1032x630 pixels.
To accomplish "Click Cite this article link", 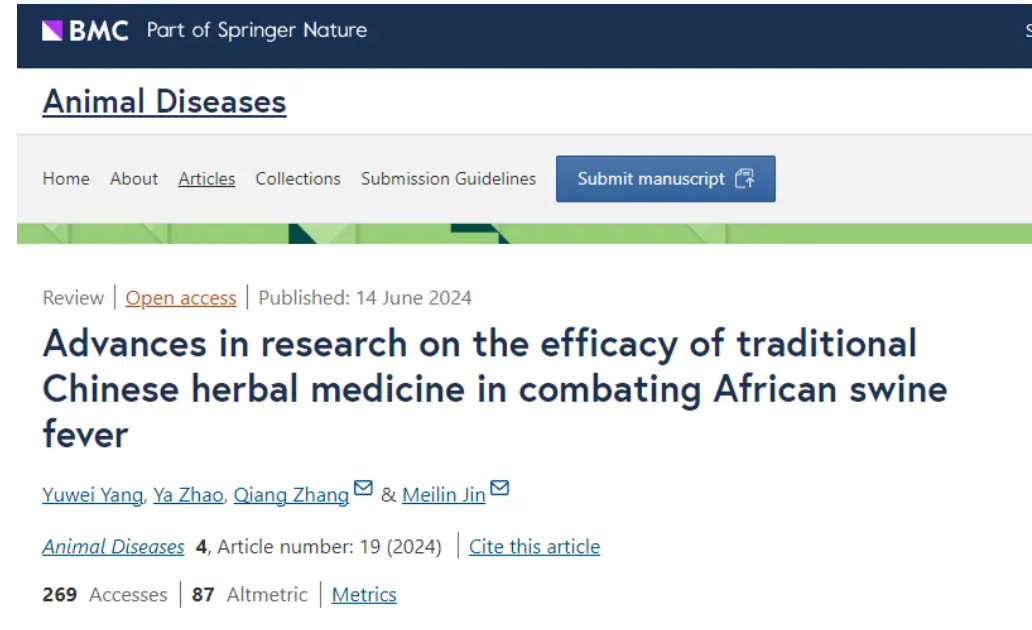I will click(534, 546).
